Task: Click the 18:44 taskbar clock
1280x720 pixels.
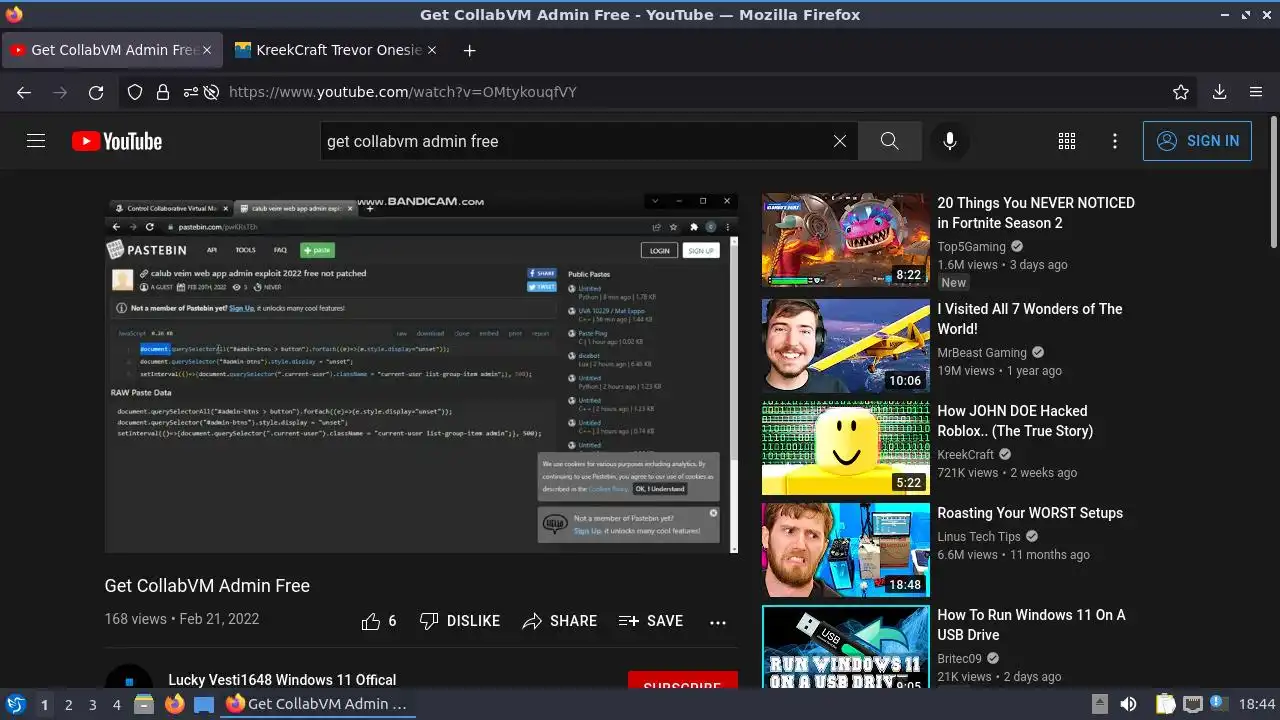Action: pos(1257,704)
